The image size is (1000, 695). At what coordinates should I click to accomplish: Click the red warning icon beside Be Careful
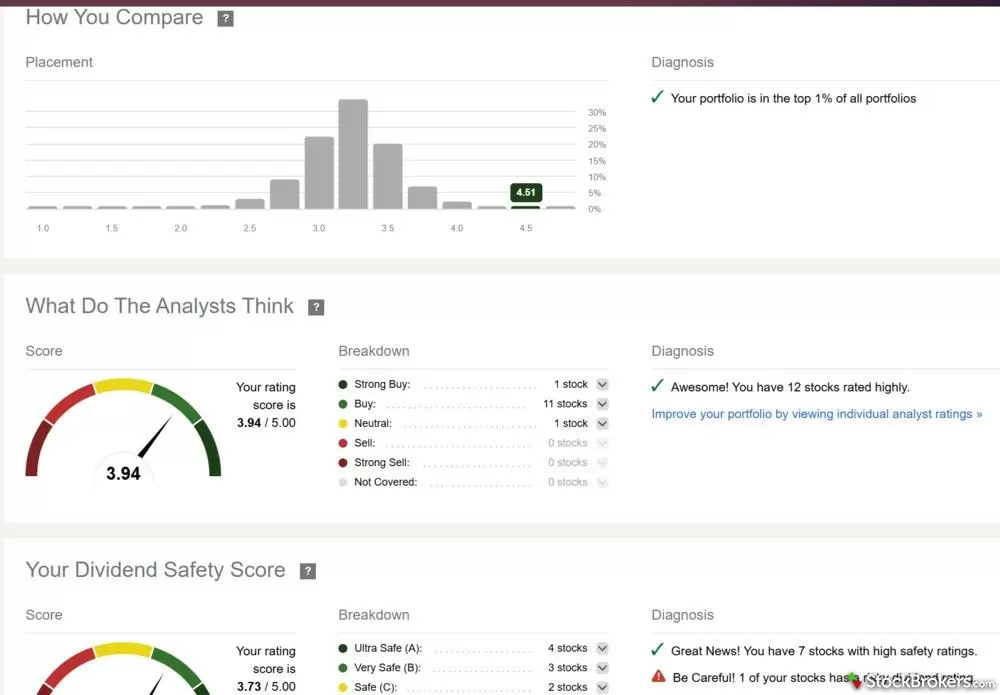pos(658,677)
